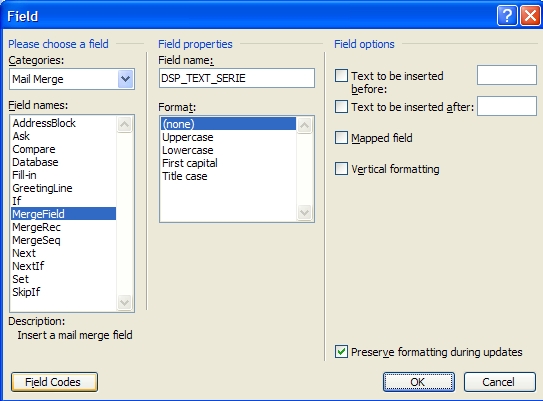This screenshot has width=543, height=401.
Task: Choose Title case format option
Action: [185, 176]
